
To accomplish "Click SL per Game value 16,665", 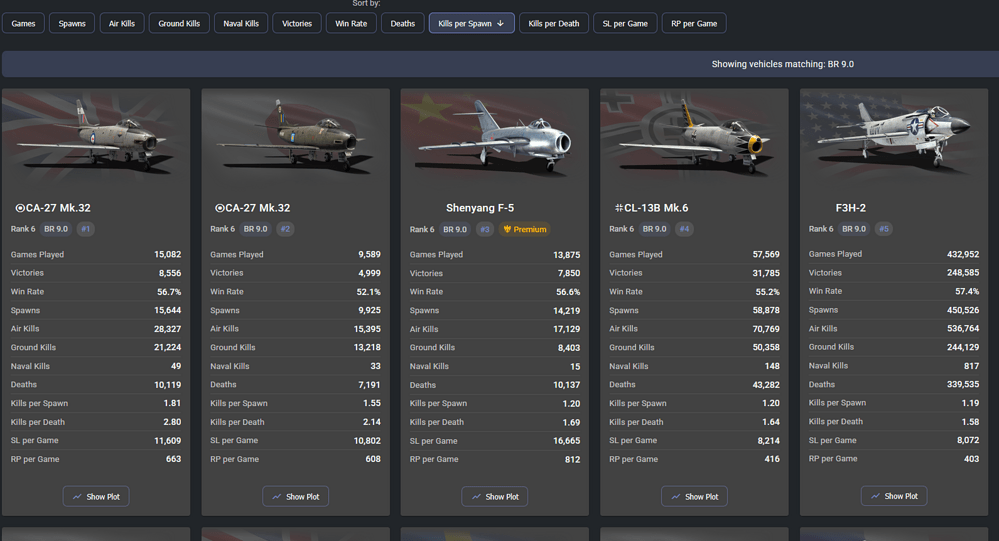I will tap(566, 441).
